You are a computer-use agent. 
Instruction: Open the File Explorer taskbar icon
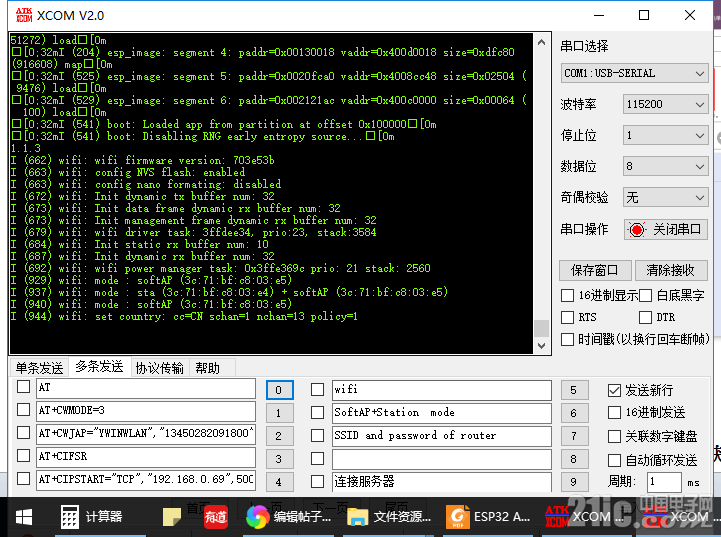pos(389,517)
